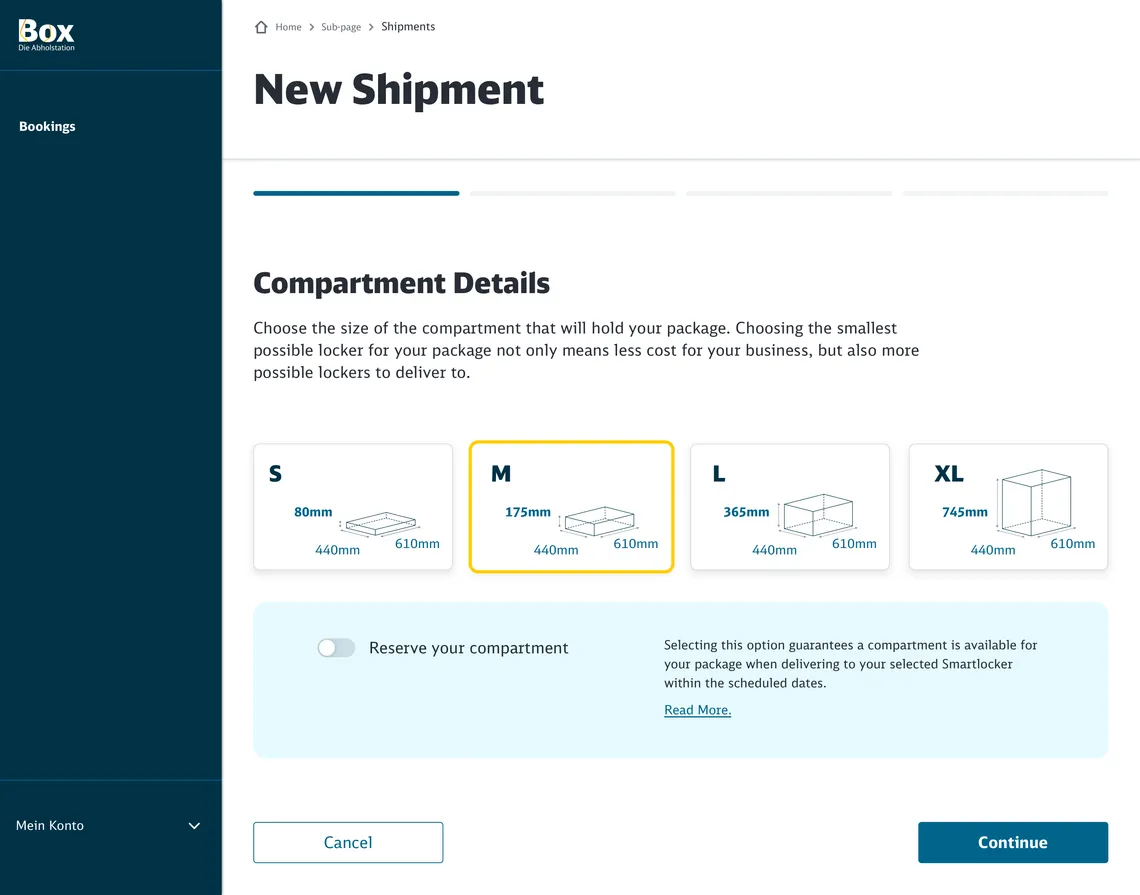The height and width of the screenshot is (895, 1140).
Task: Click the small S compartment box illustration
Action: click(x=381, y=524)
